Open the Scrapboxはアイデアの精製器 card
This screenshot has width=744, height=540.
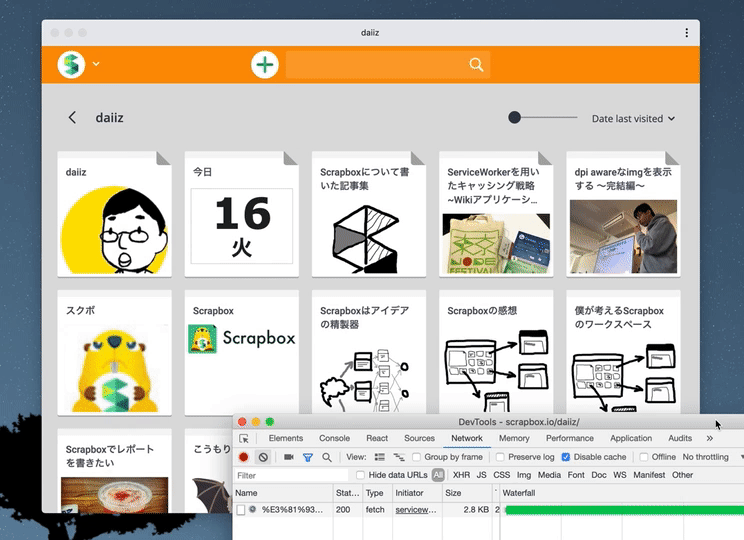click(x=369, y=353)
